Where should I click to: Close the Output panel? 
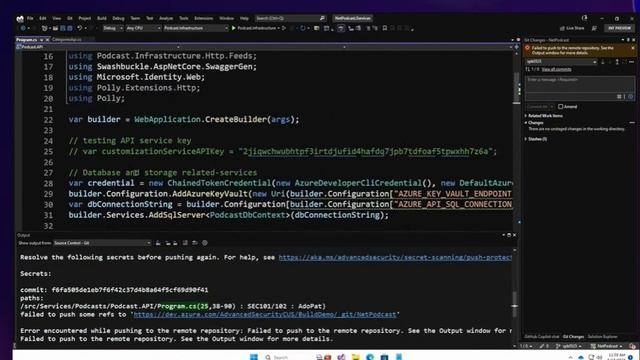pyautogui.click(x=514, y=235)
